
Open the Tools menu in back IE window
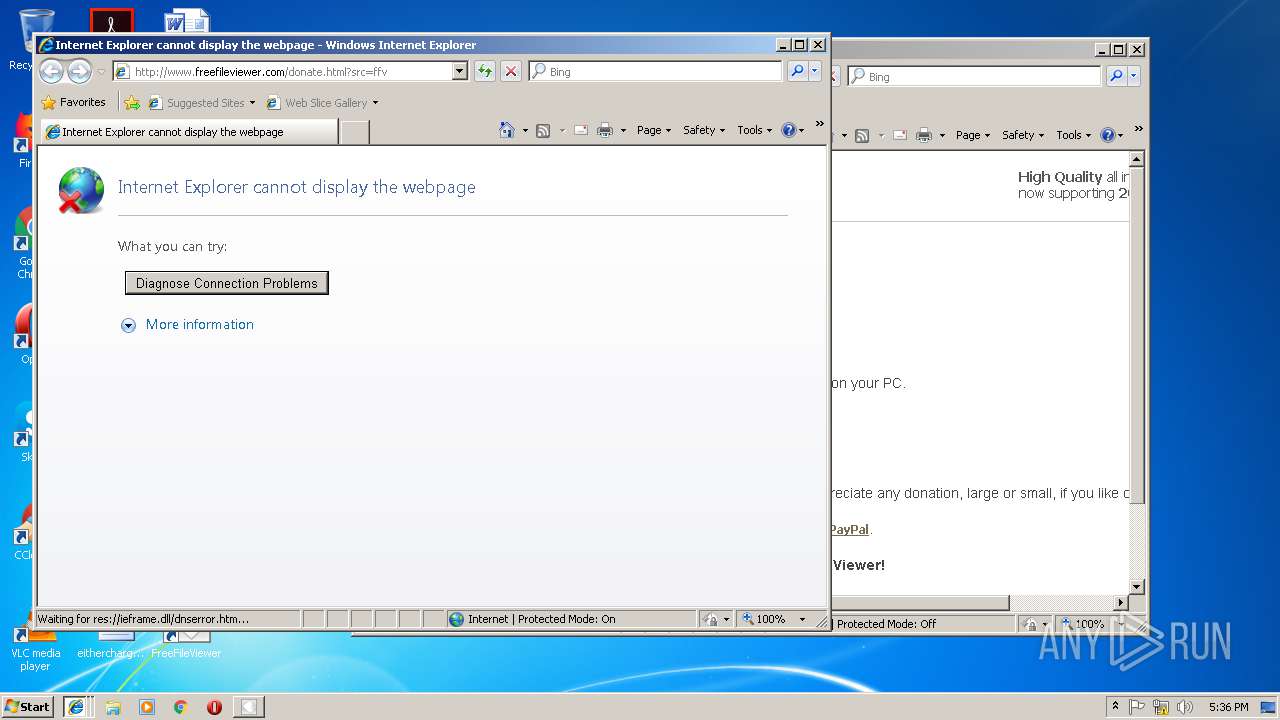pos(1074,135)
